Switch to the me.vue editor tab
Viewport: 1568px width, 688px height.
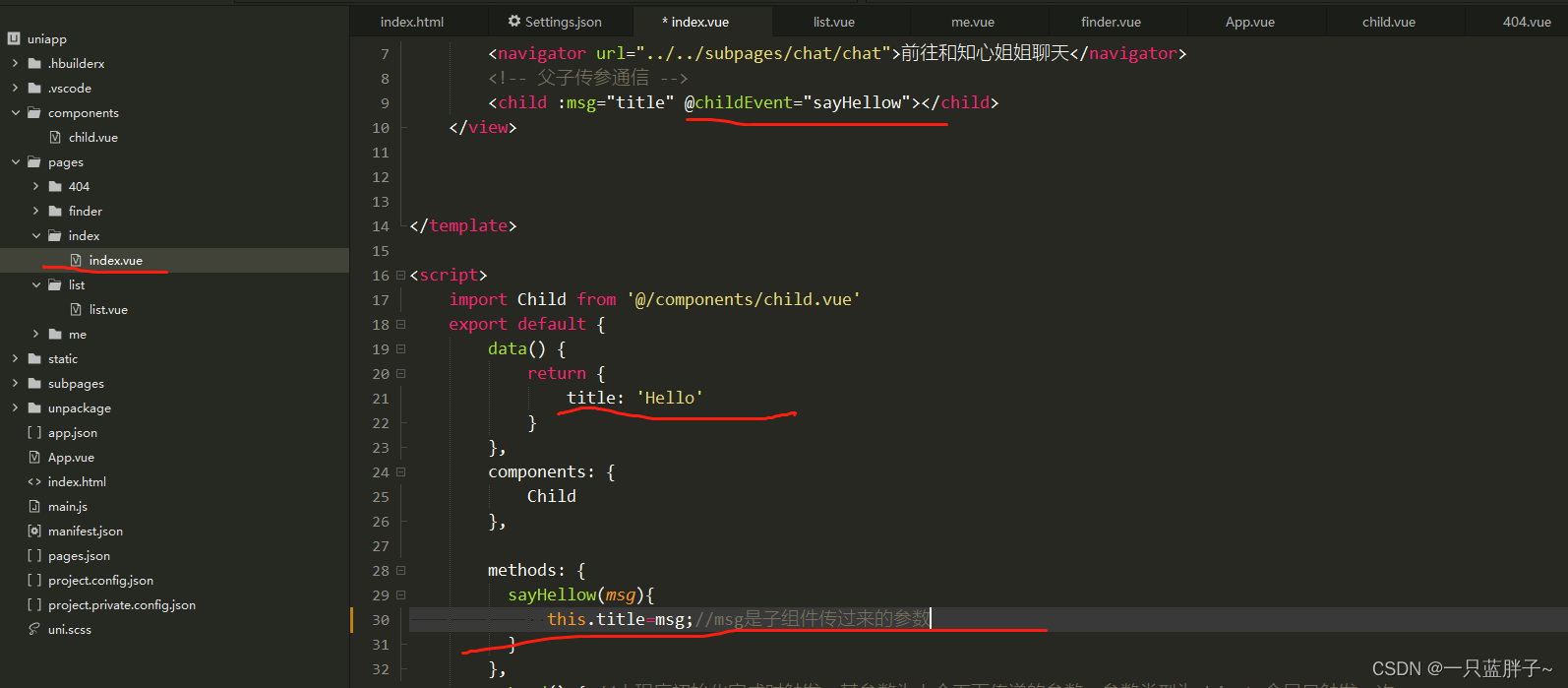[x=973, y=22]
